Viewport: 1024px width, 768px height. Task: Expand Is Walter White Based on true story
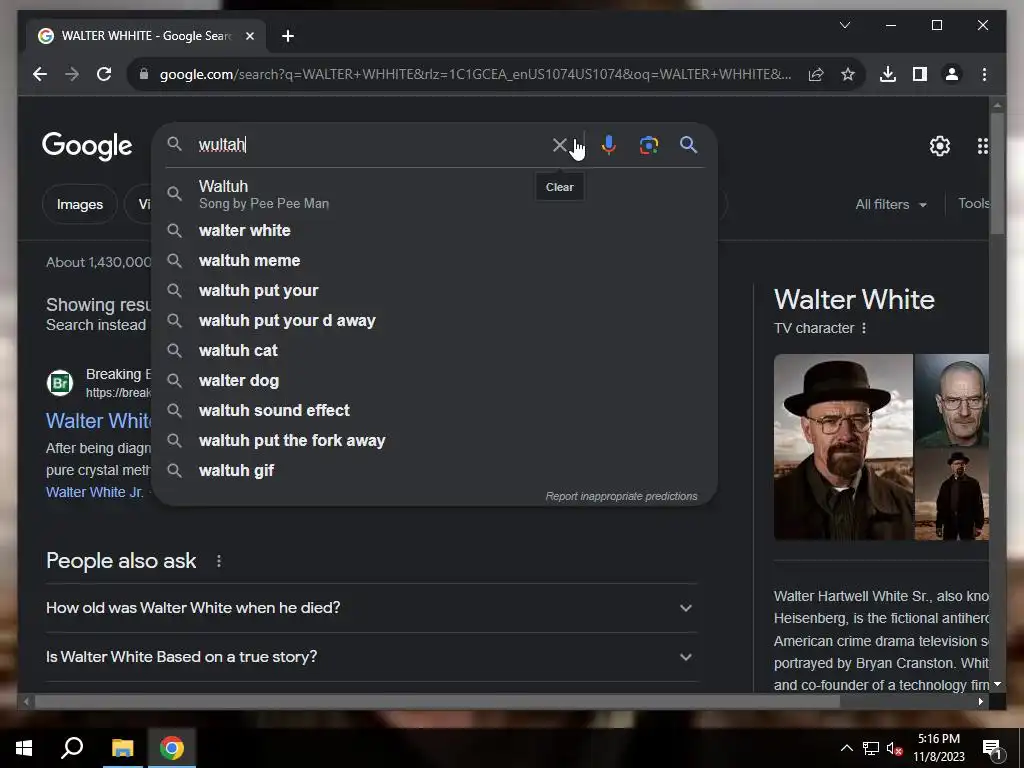click(371, 657)
